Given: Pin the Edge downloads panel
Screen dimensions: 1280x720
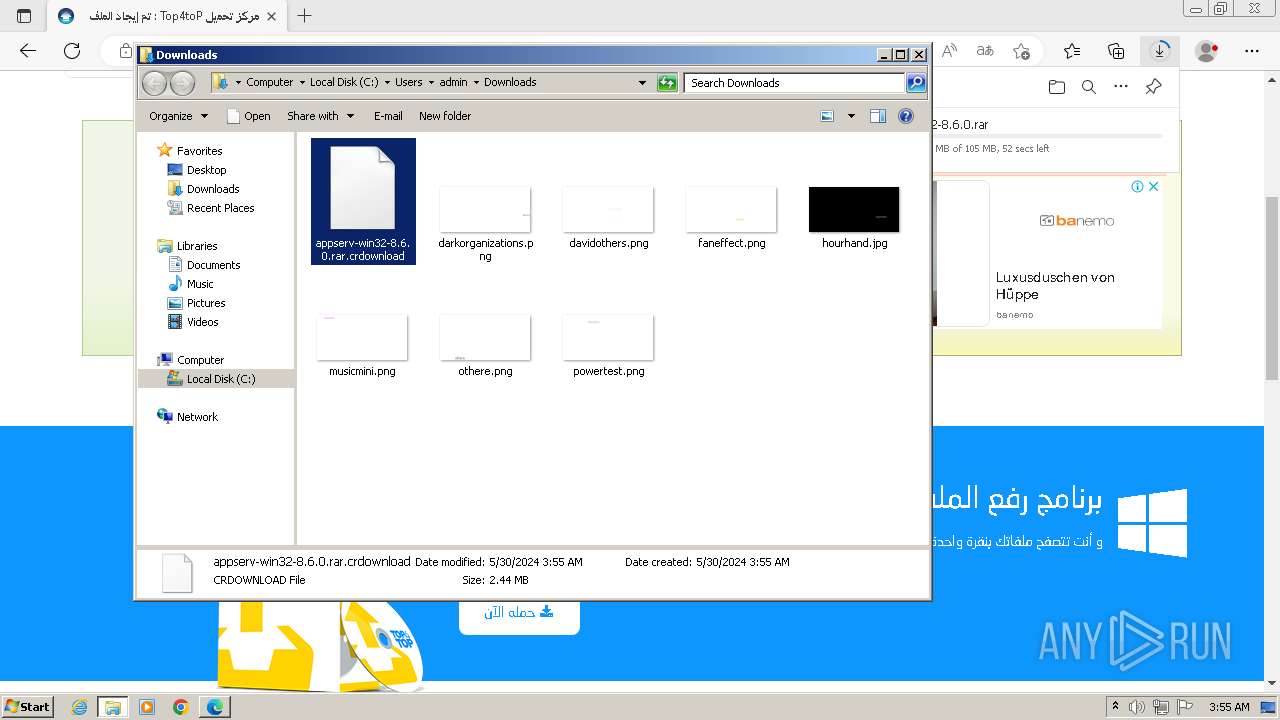Looking at the screenshot, I should tap(1153, 87).
